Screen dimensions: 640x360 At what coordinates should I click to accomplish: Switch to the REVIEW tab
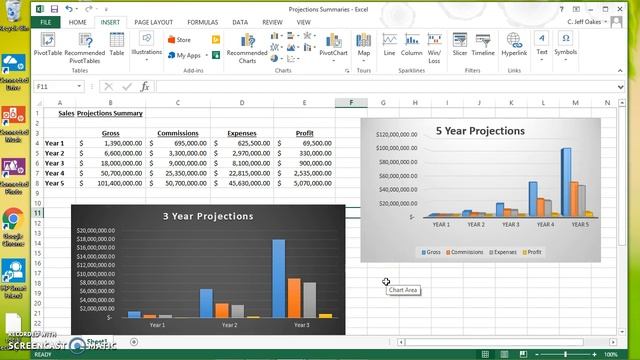tap(272, 22)
